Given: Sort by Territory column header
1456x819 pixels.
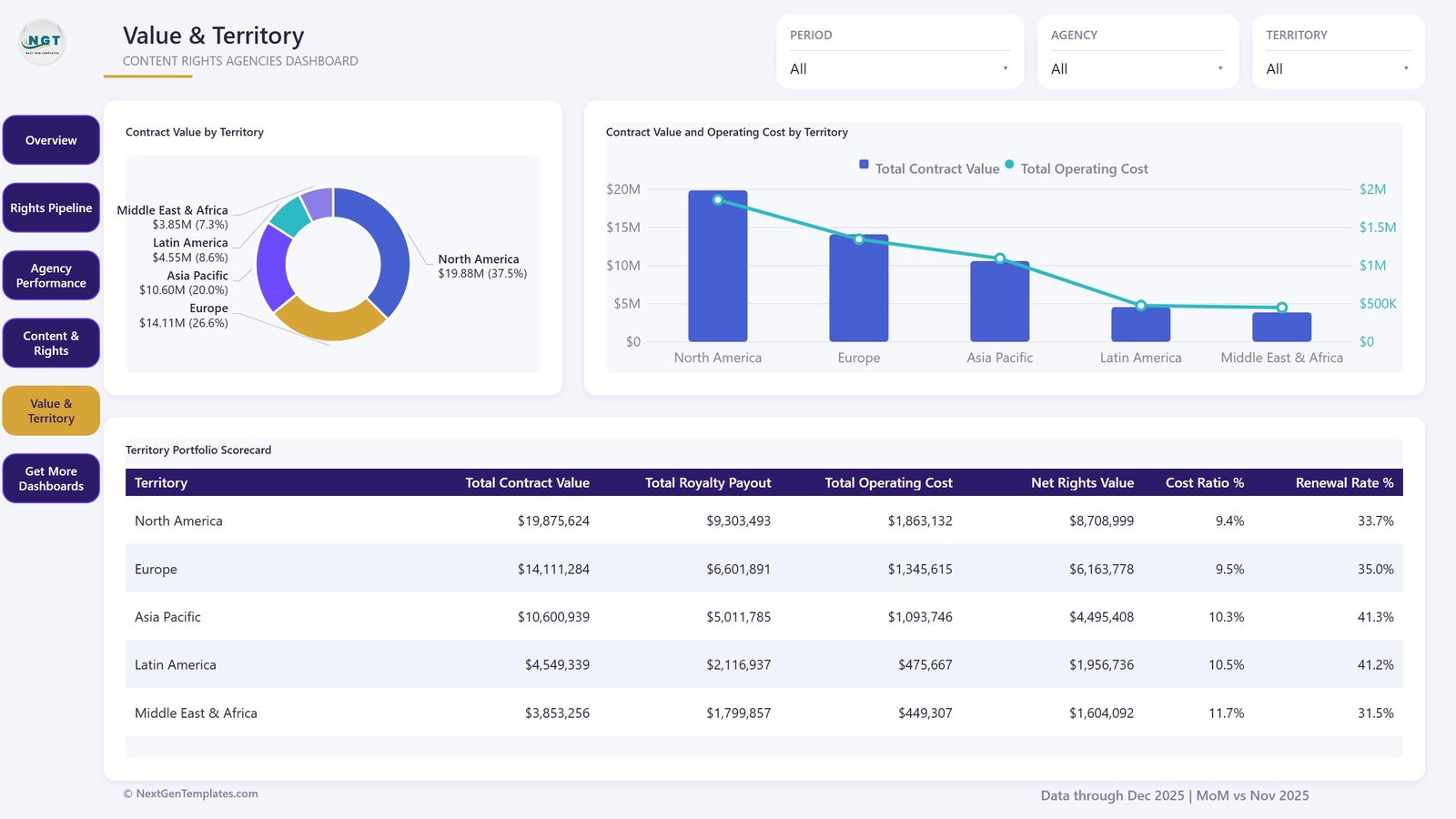Looking at the screenshot, I should coord(161,482).
